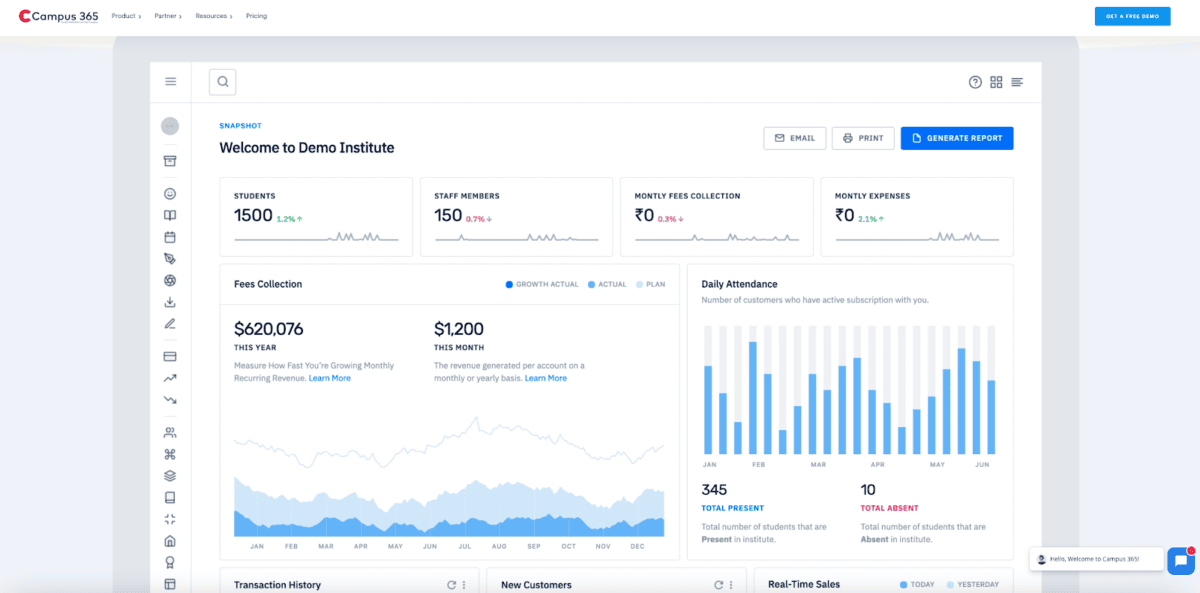Open the New Customers more options menu
Viewport: 1200px width, 593px height.
coord(731,585)
